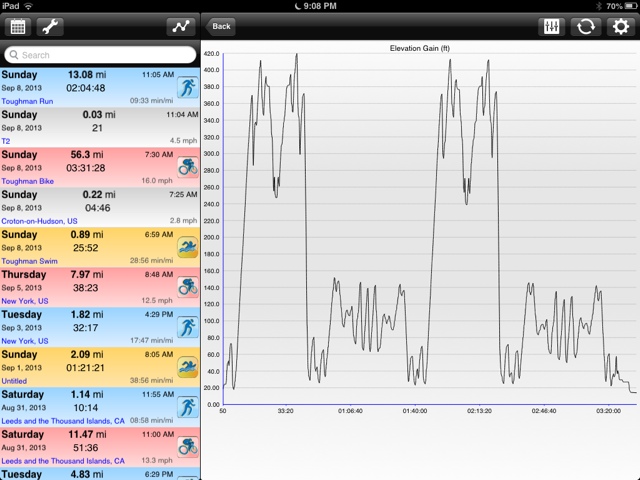640x480 pixels.
Task: Go back with the Back button
Action: [x=220, y=27]
